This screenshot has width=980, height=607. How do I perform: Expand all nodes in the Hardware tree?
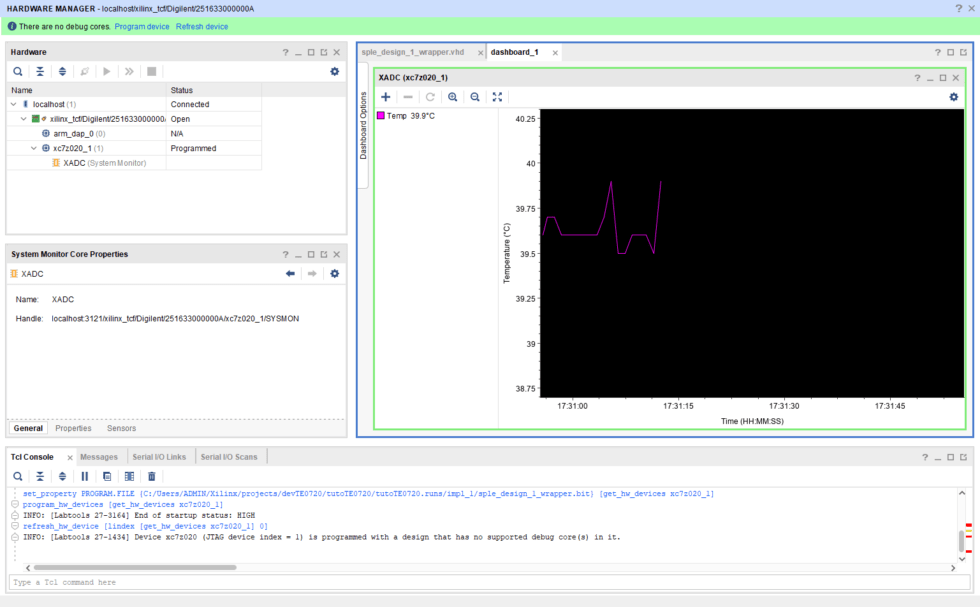pos(61,71)
